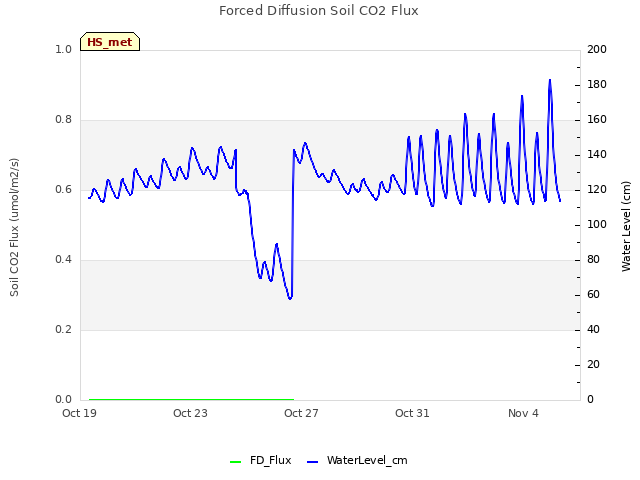Click the 180 right axis tick label
The width and height of the screenshot is (640, 480).
(597, 84)
